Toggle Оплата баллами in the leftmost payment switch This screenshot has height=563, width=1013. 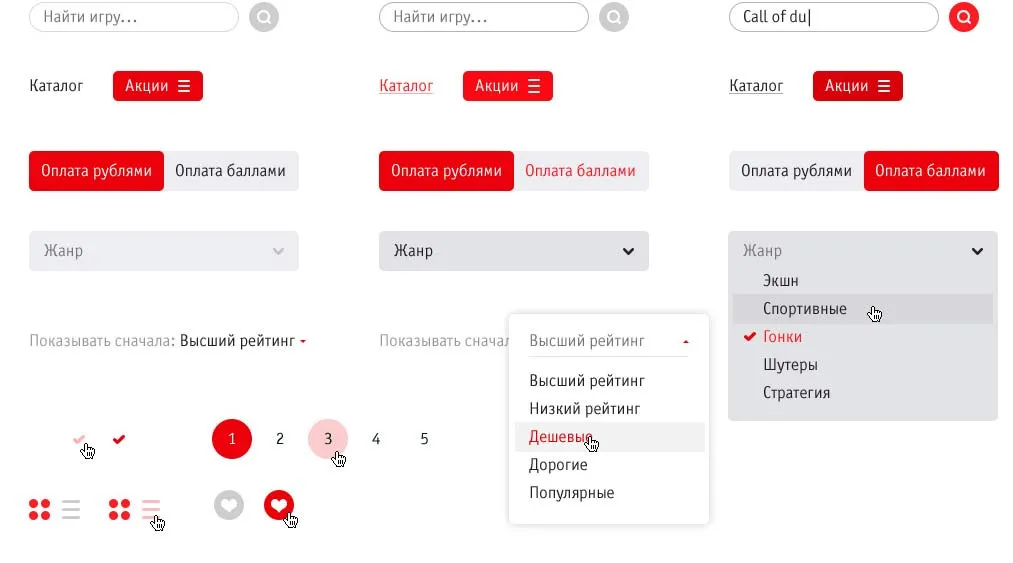tap(231, 171)
